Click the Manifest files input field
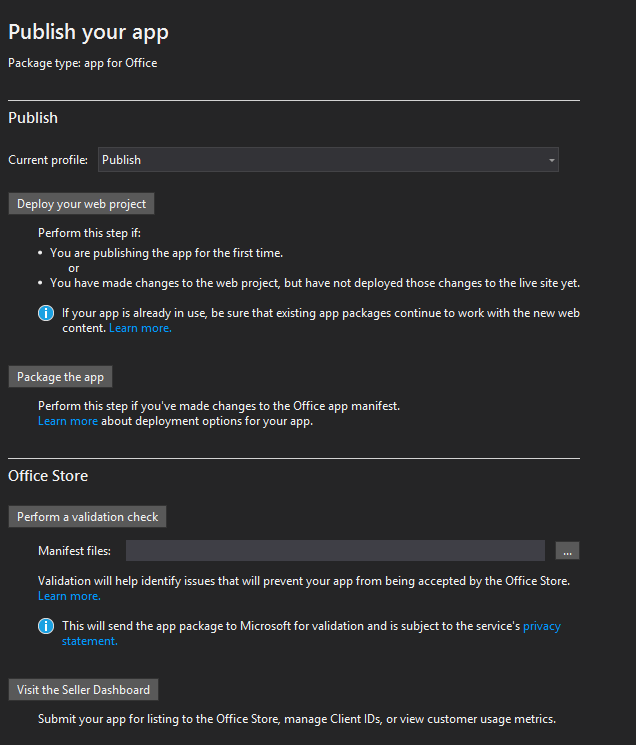Image resolution: width=636 pixels, height=745 pixels. click(335, 550)
